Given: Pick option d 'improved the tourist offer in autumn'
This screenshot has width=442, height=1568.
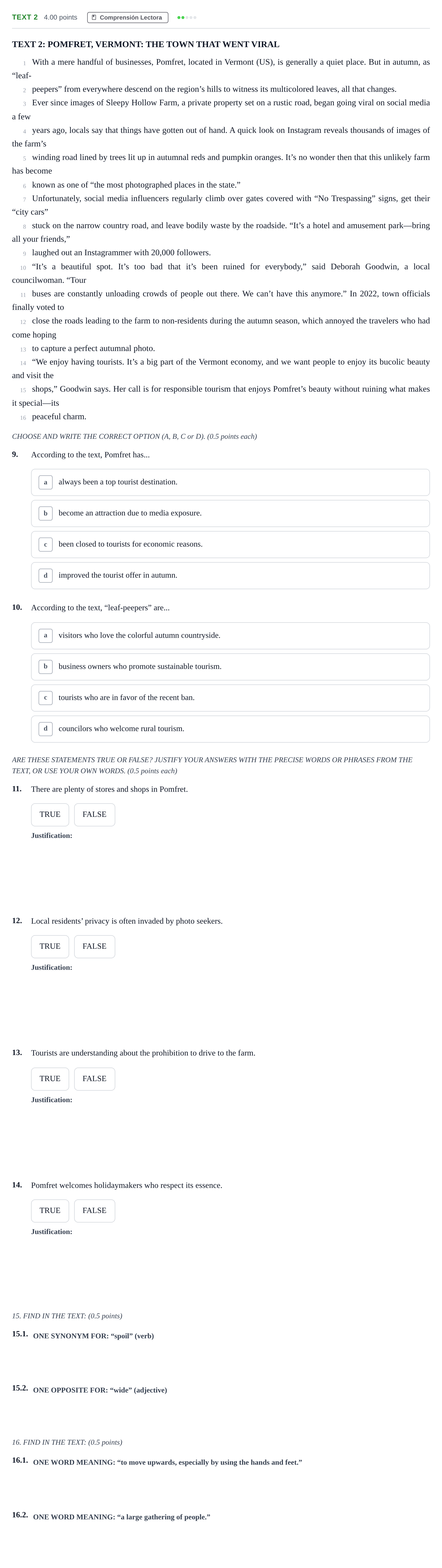Looking at the screenshot, I should (231, 575).
